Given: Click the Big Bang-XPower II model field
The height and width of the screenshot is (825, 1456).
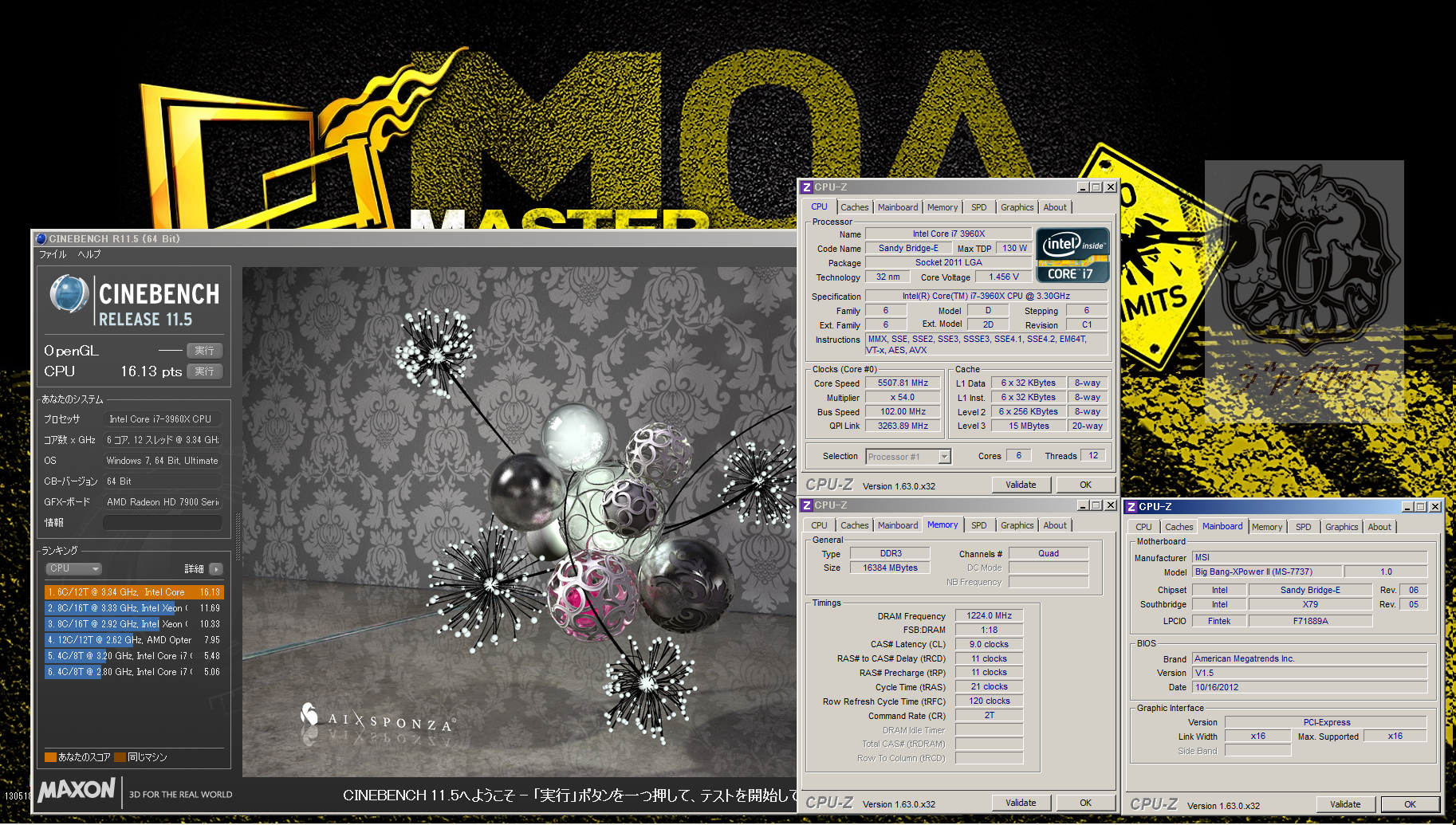Looking at the screenshot, I should click(x=1267, y=572).
